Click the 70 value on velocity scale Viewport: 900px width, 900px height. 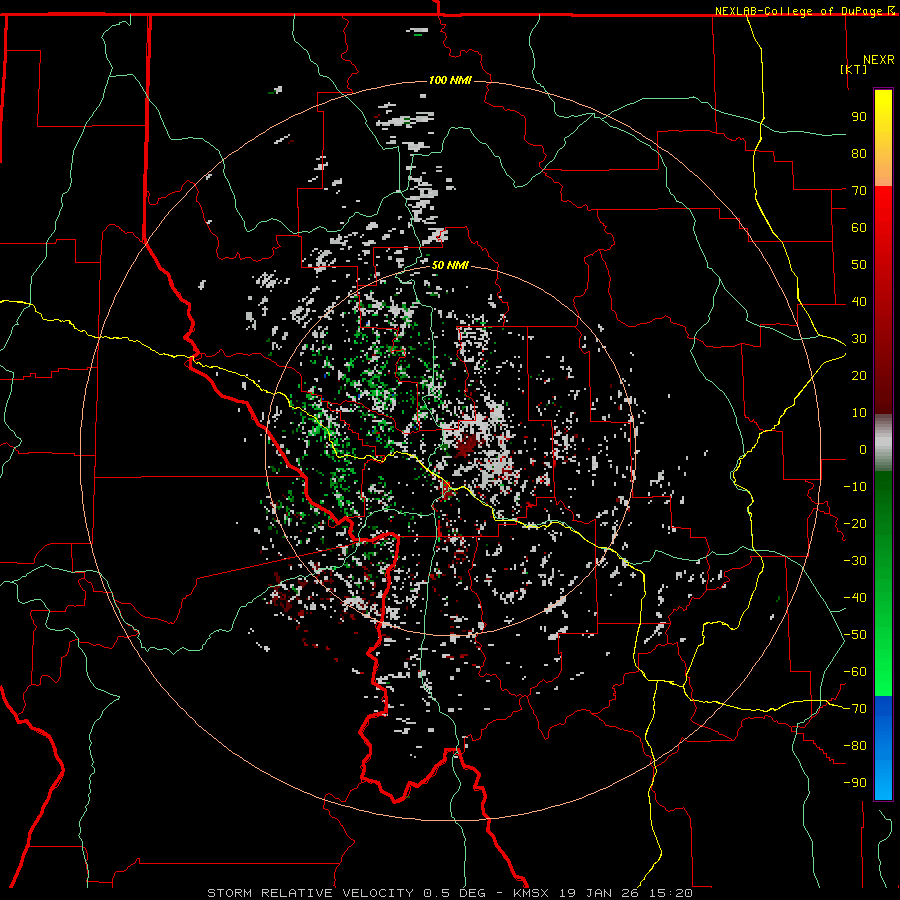(x=859, y=191)
